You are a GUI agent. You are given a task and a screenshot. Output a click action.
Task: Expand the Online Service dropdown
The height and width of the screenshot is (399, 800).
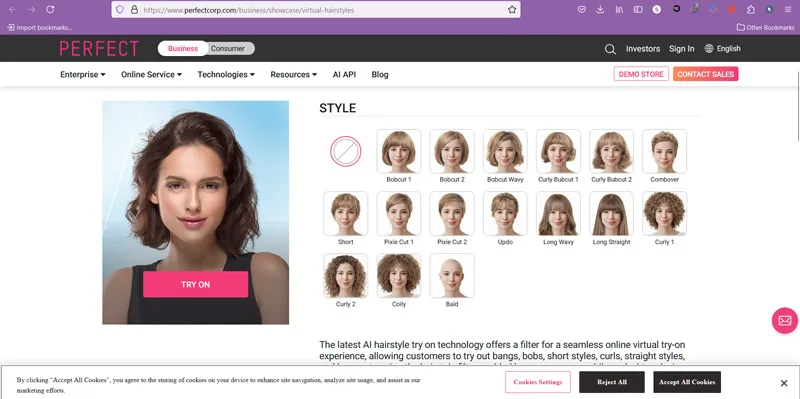[152, 74]
